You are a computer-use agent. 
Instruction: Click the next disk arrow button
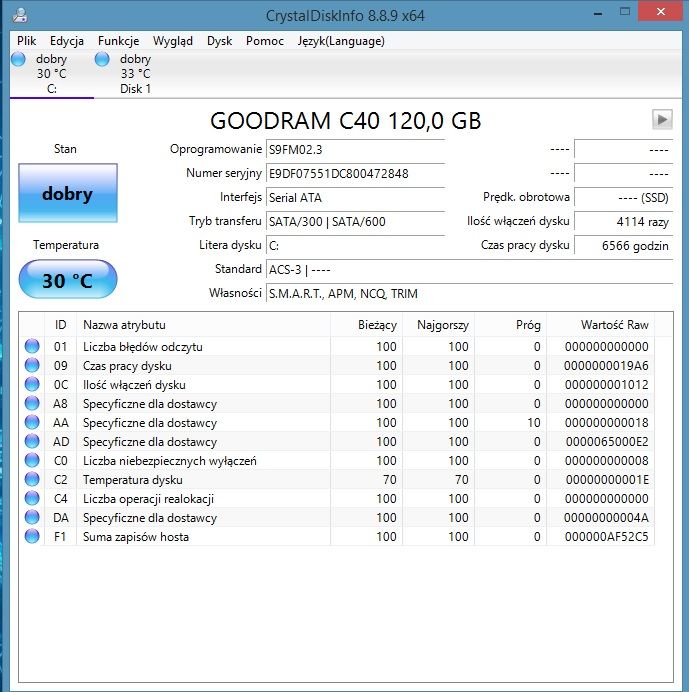pyautogui.click(x=662, y=120)
